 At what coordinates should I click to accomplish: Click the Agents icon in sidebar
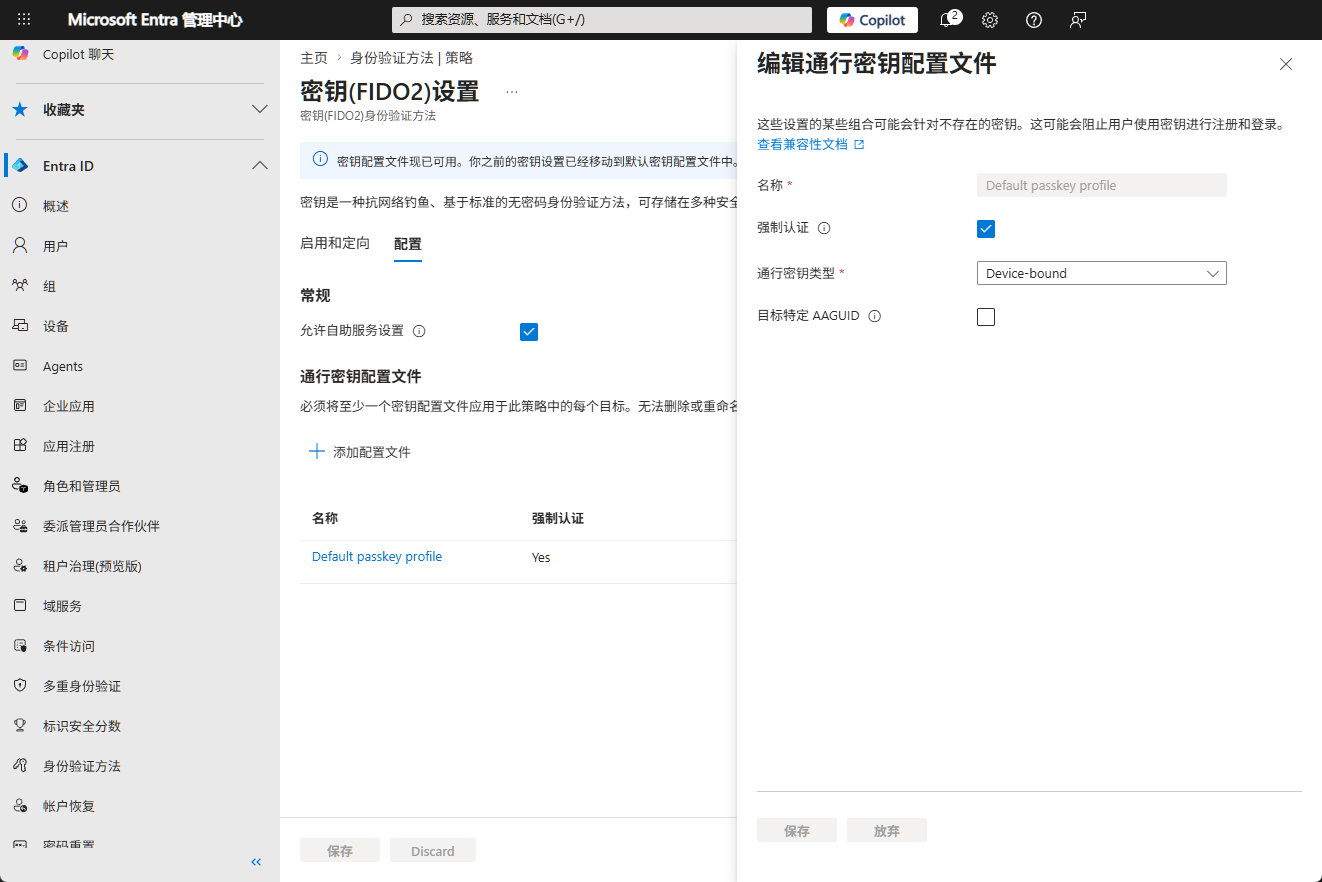(x=20, y=366)
